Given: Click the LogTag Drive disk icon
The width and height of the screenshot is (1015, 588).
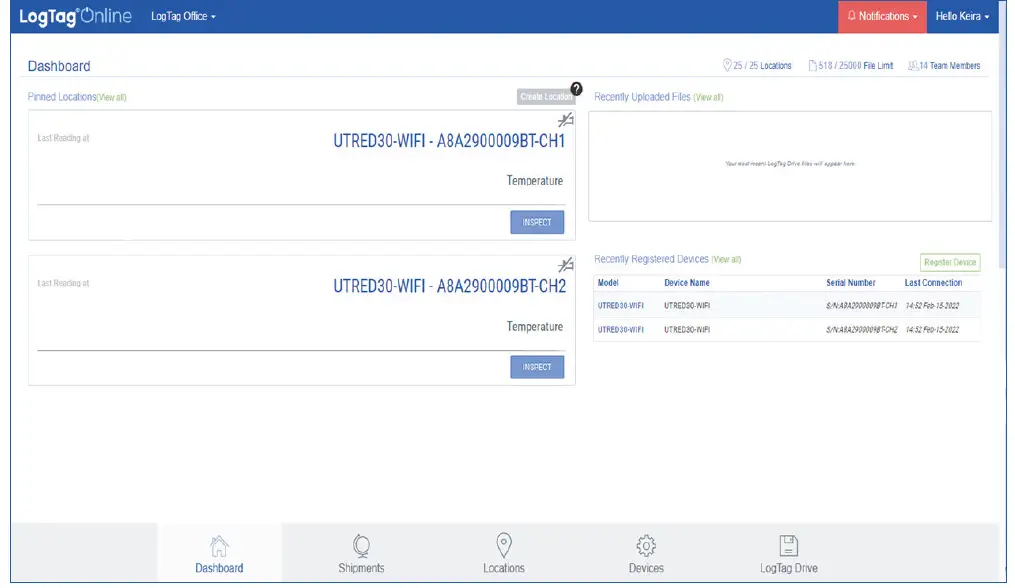Looking at the screenshot, I should pyautogui.click(x=788, y=545).
